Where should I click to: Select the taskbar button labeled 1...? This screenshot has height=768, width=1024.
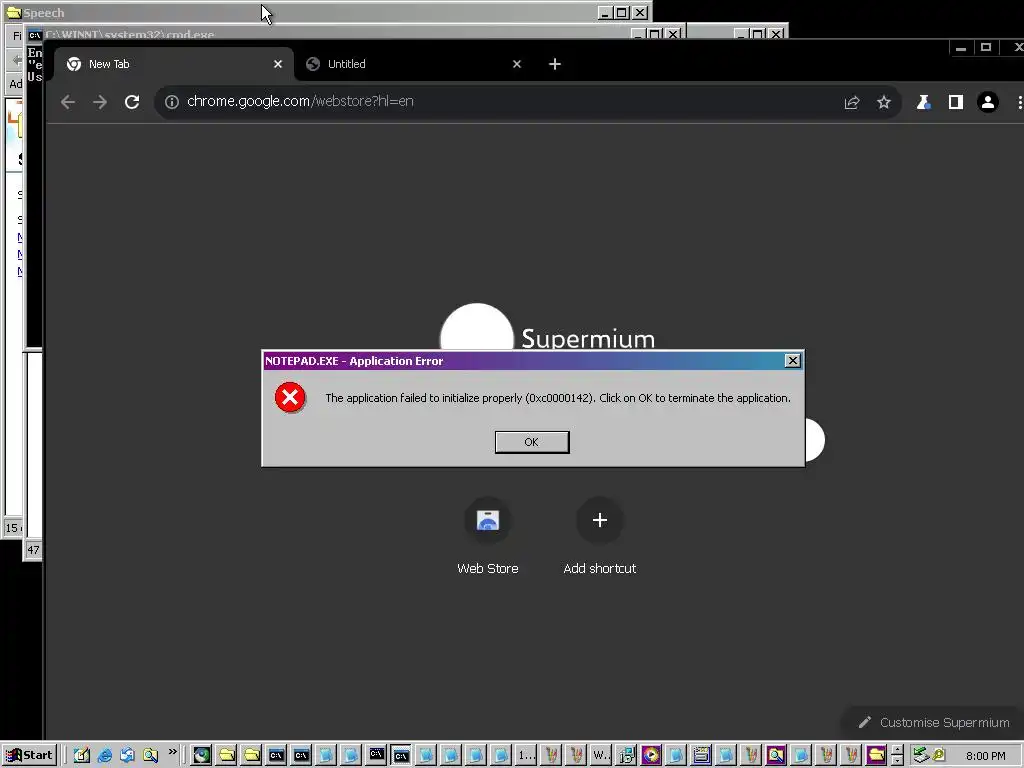click(526, 756)
